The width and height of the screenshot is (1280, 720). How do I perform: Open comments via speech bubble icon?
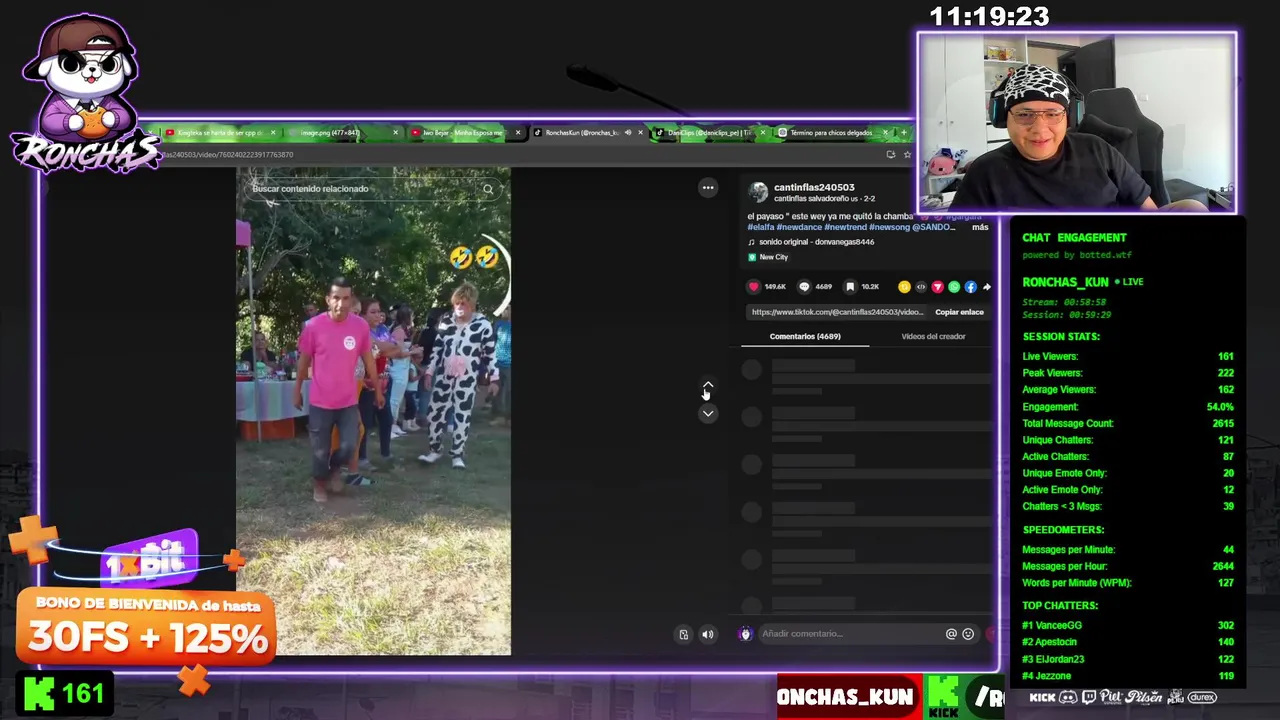(x=804, y=287)
